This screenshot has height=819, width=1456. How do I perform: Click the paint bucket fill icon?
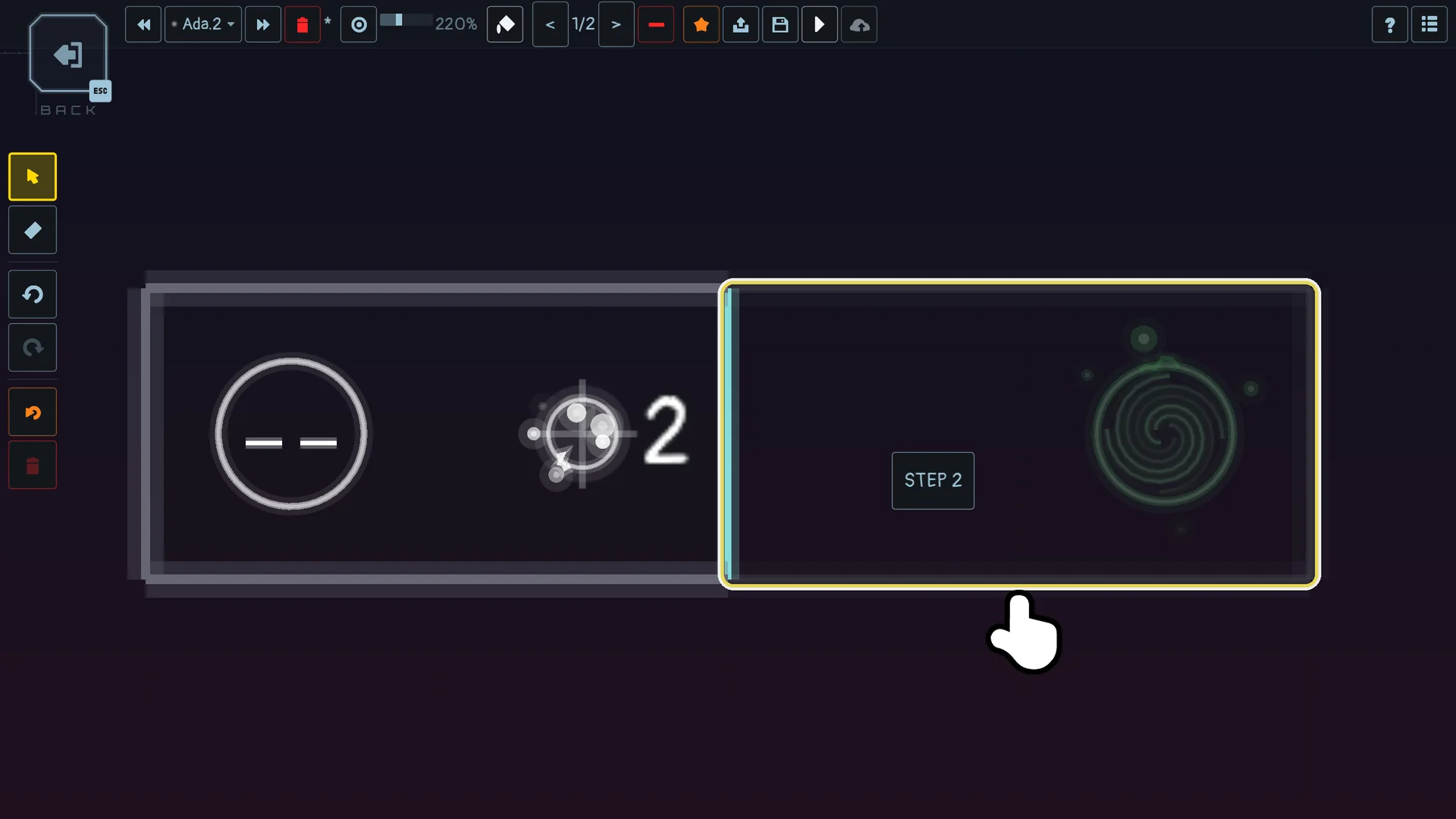click(505, 24)
